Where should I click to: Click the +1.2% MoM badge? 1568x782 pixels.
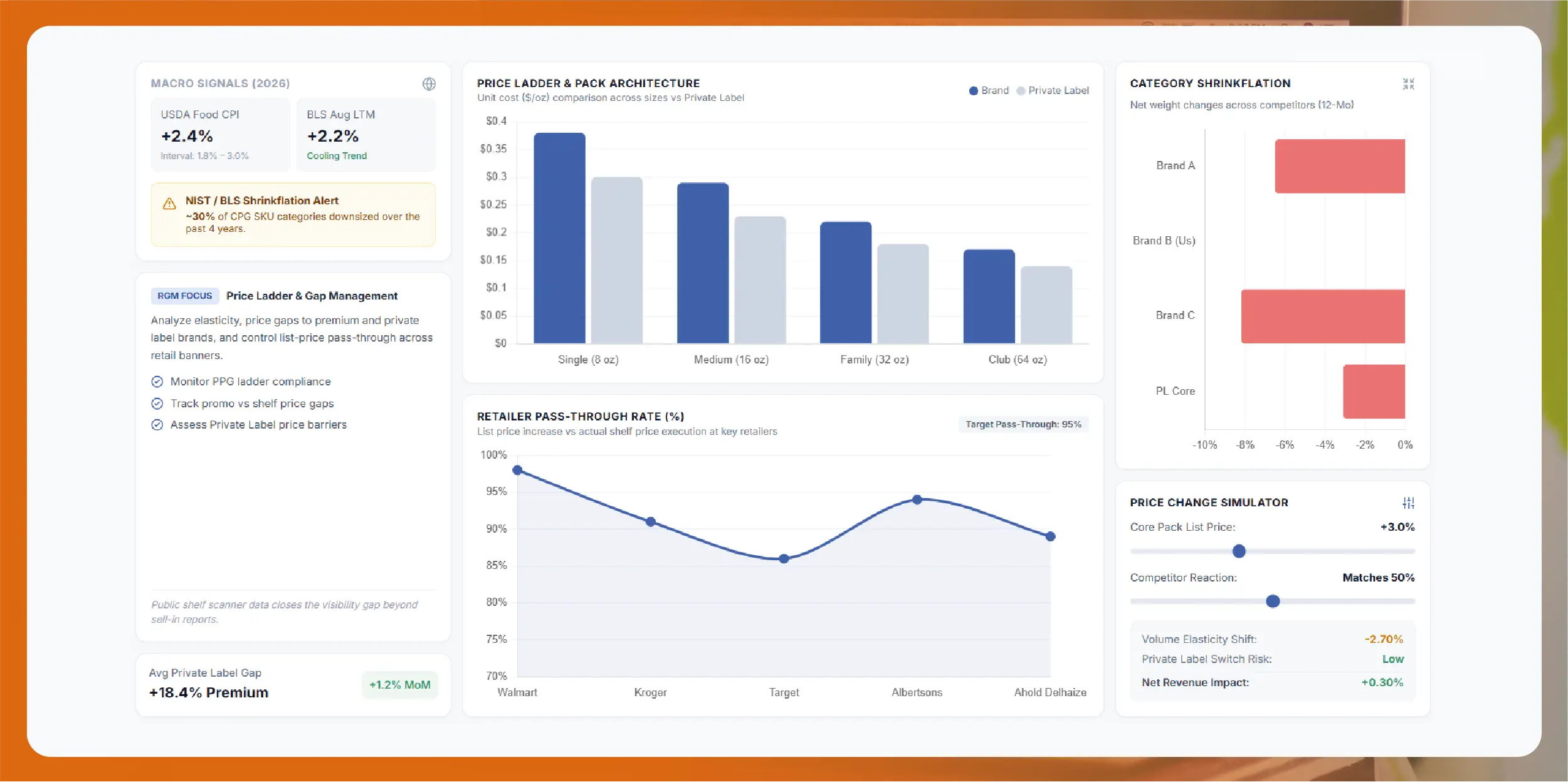coord(399,685)
